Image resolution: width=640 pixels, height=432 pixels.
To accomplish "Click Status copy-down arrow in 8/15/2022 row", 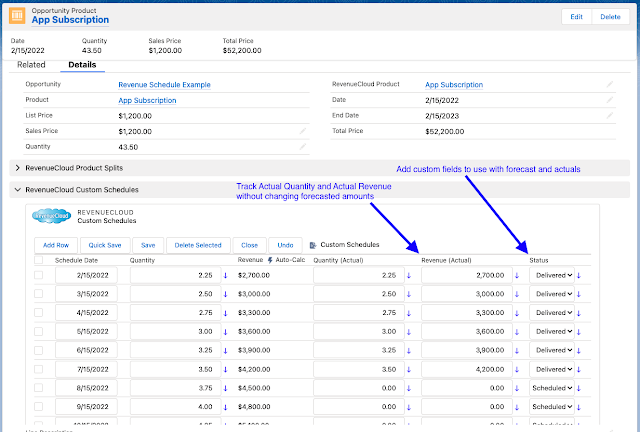I will click(579, 388).
